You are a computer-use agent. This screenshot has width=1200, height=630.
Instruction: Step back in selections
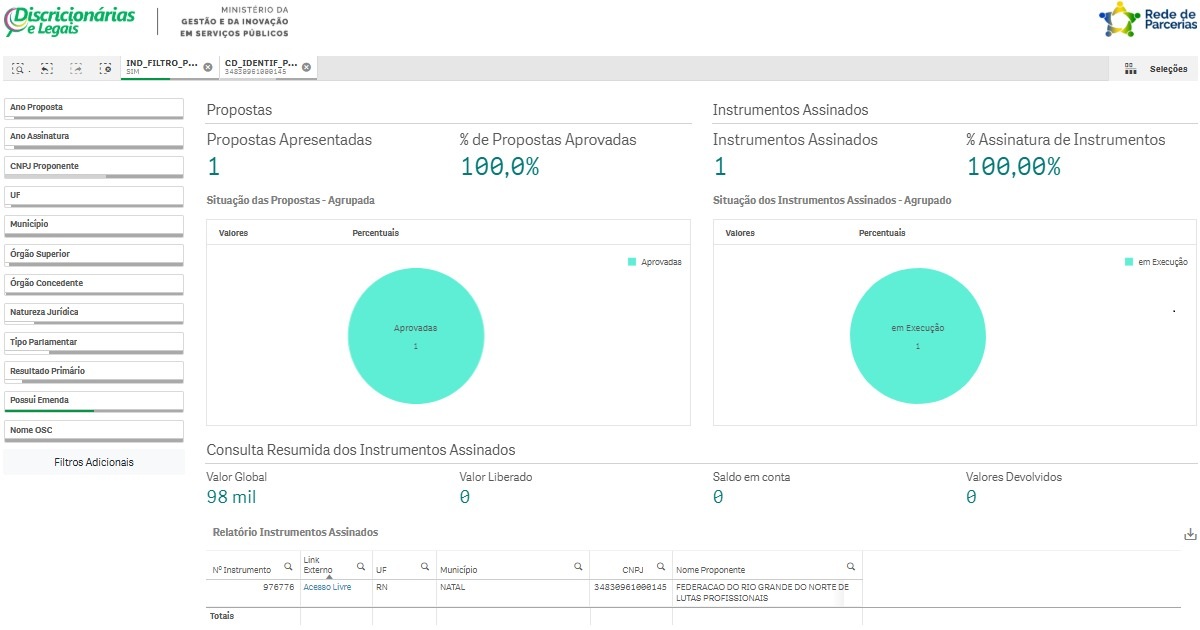[47, 69]
